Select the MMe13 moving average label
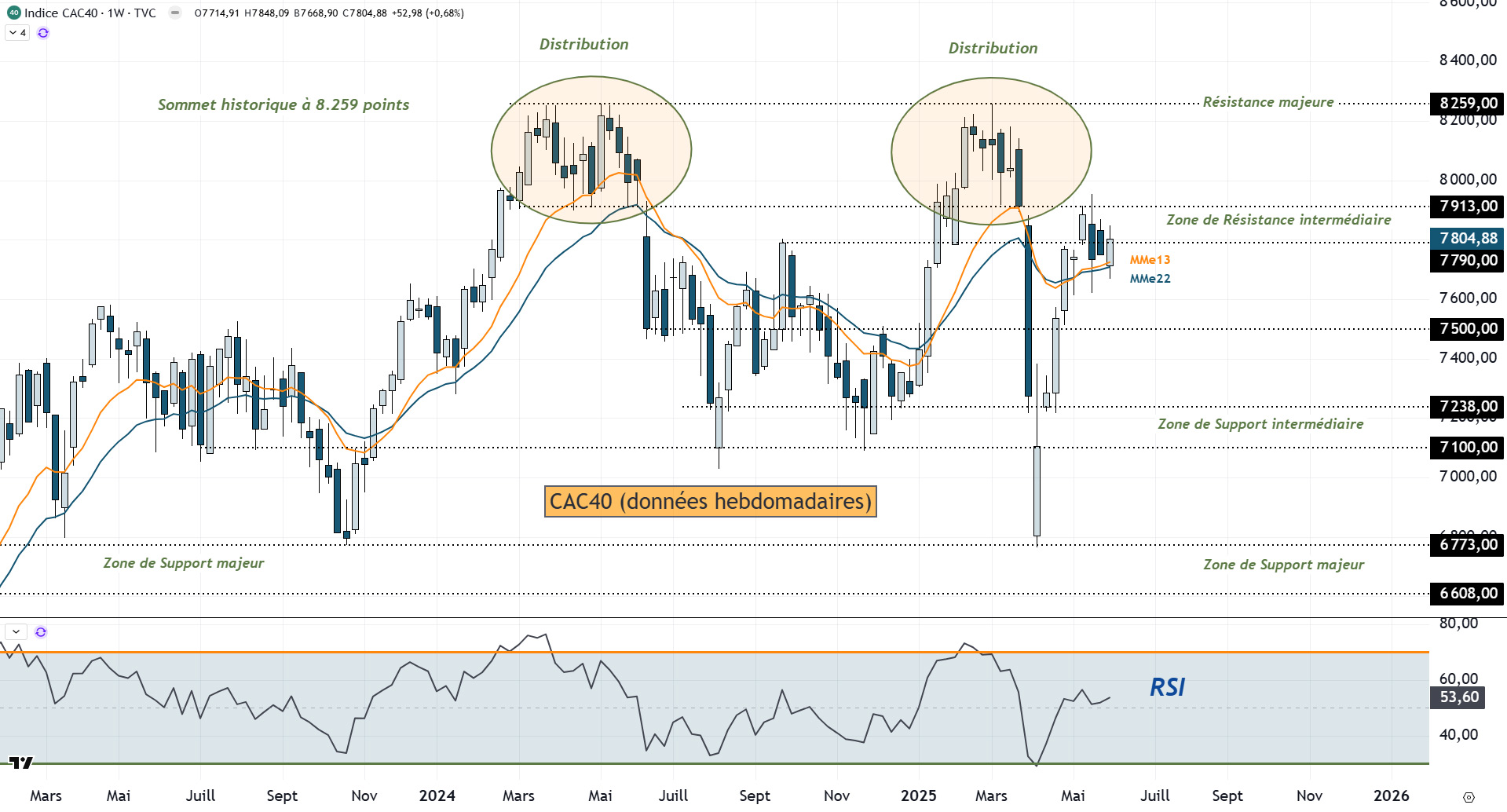The height and width of the screenshot is (812, 1507). pos(1150,260)
